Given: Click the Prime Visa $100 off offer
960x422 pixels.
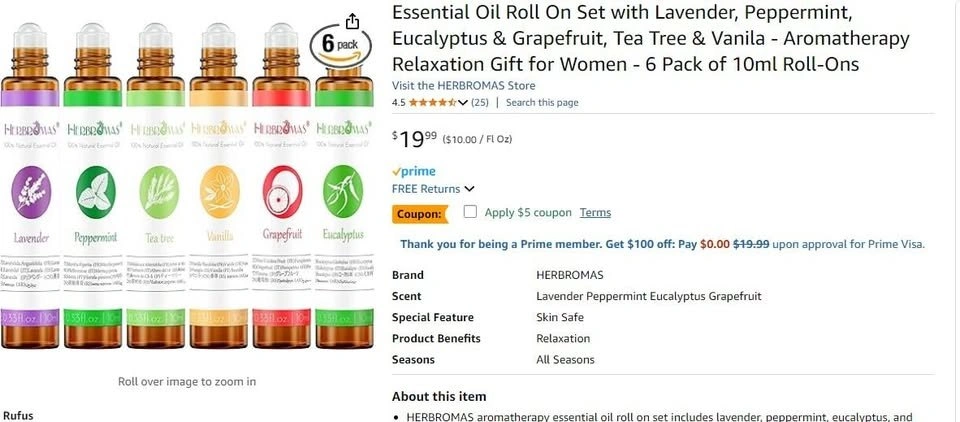Looking at the screenshot, I should coord(662,244).
